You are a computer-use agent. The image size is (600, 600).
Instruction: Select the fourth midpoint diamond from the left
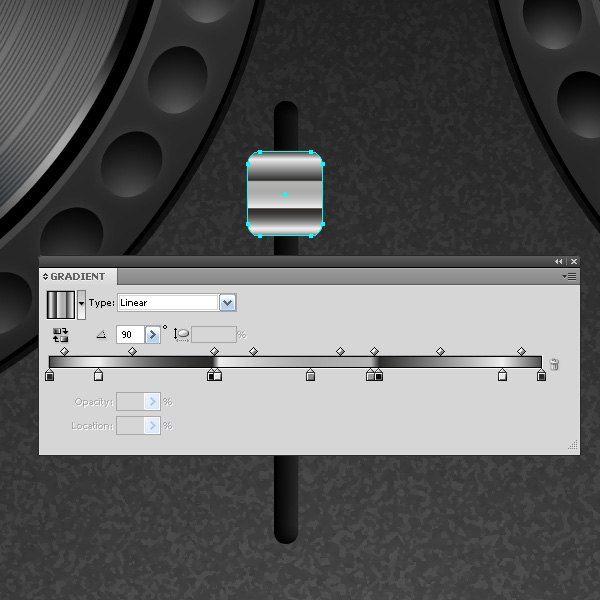[x=253, y=351]
